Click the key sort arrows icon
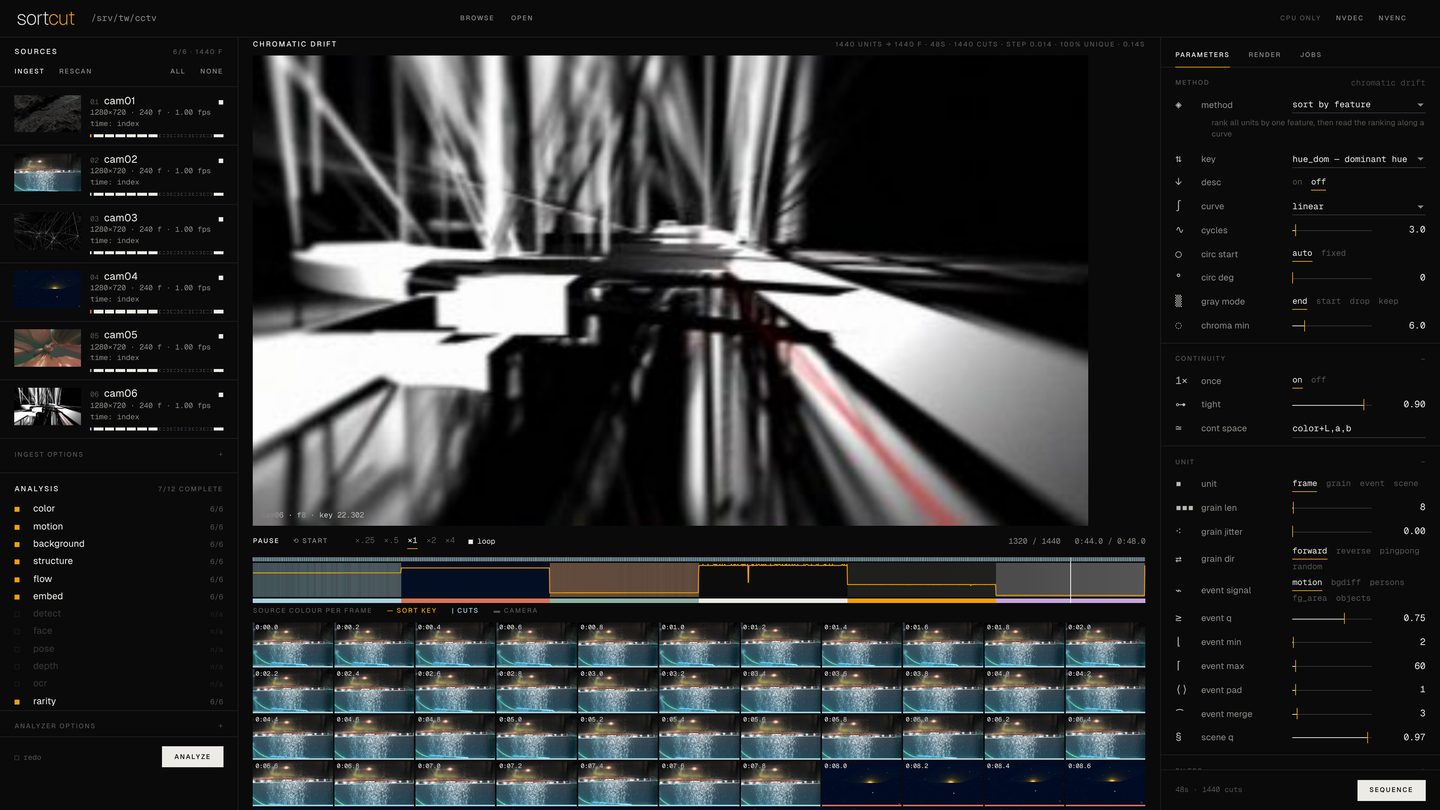The width and height of the screenshot is (1440, 810). point(1178,159)
